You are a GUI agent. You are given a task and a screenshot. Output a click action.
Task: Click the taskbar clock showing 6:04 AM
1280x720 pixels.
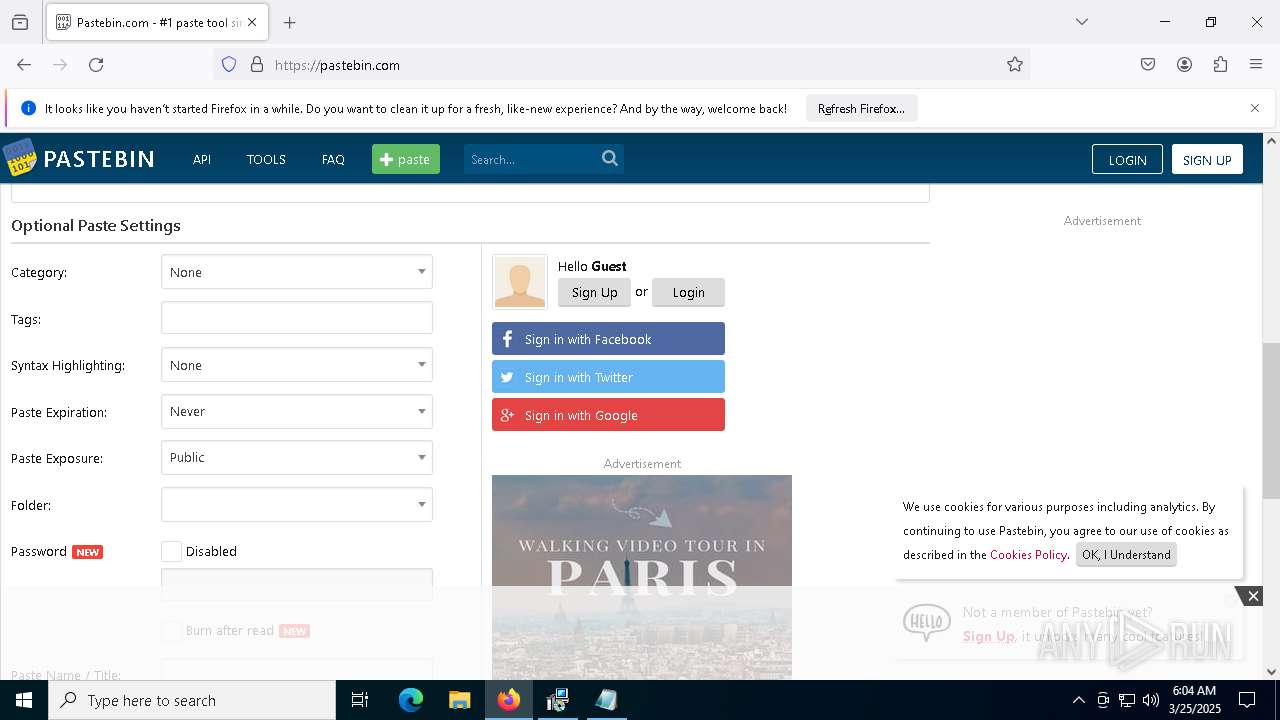point(1194,700)
